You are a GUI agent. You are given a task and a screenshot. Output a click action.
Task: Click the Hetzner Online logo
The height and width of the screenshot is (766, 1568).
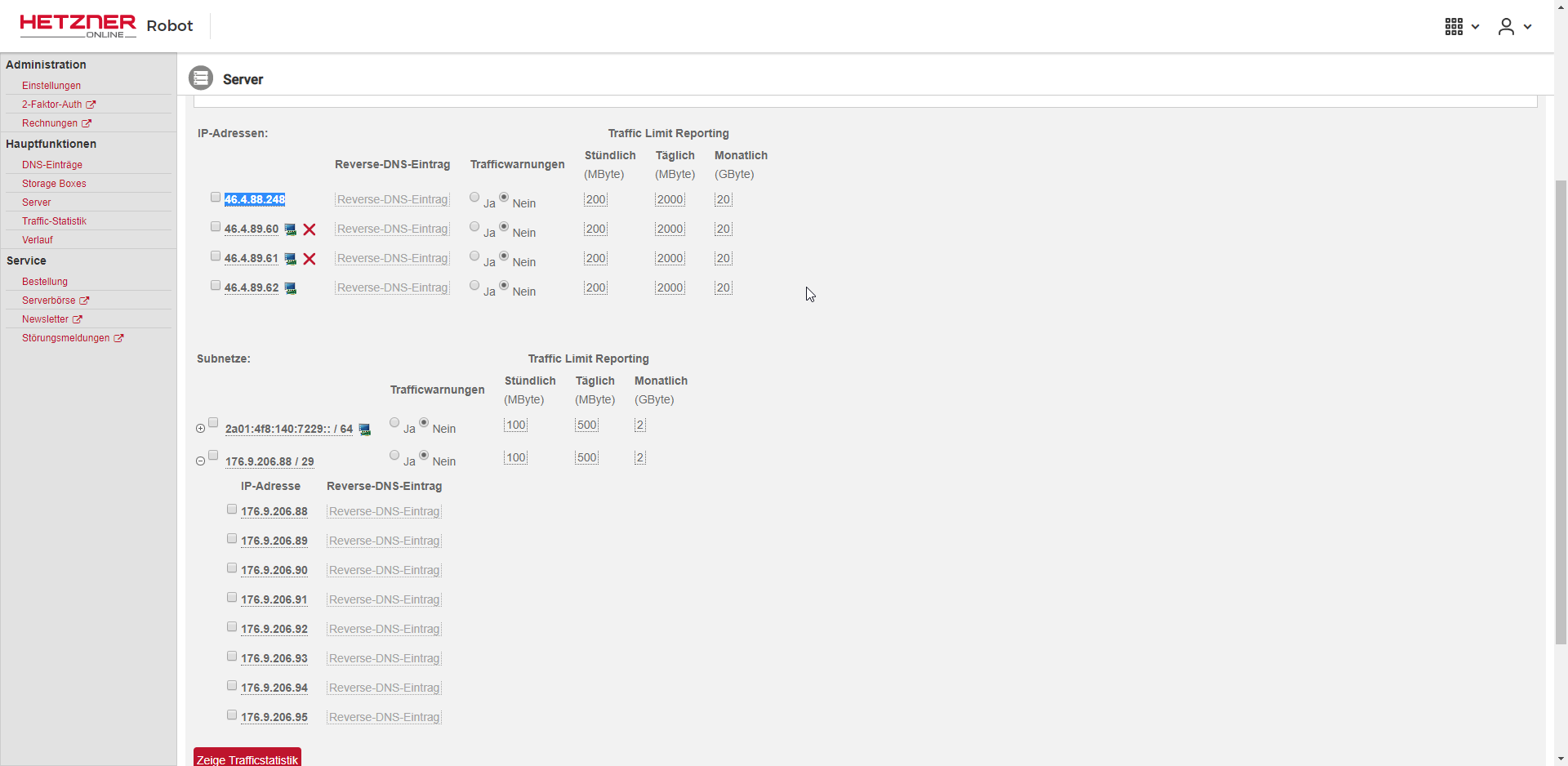click(78, 26)
